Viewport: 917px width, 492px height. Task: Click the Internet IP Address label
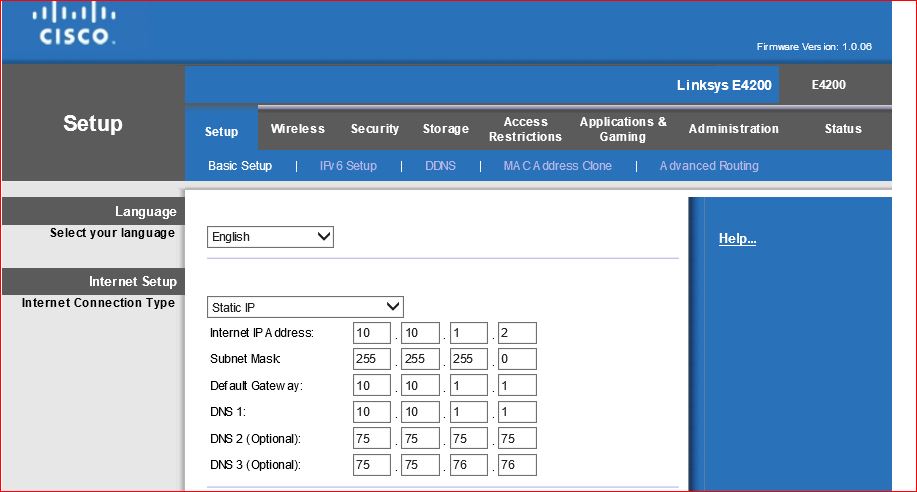coord(261,333)
